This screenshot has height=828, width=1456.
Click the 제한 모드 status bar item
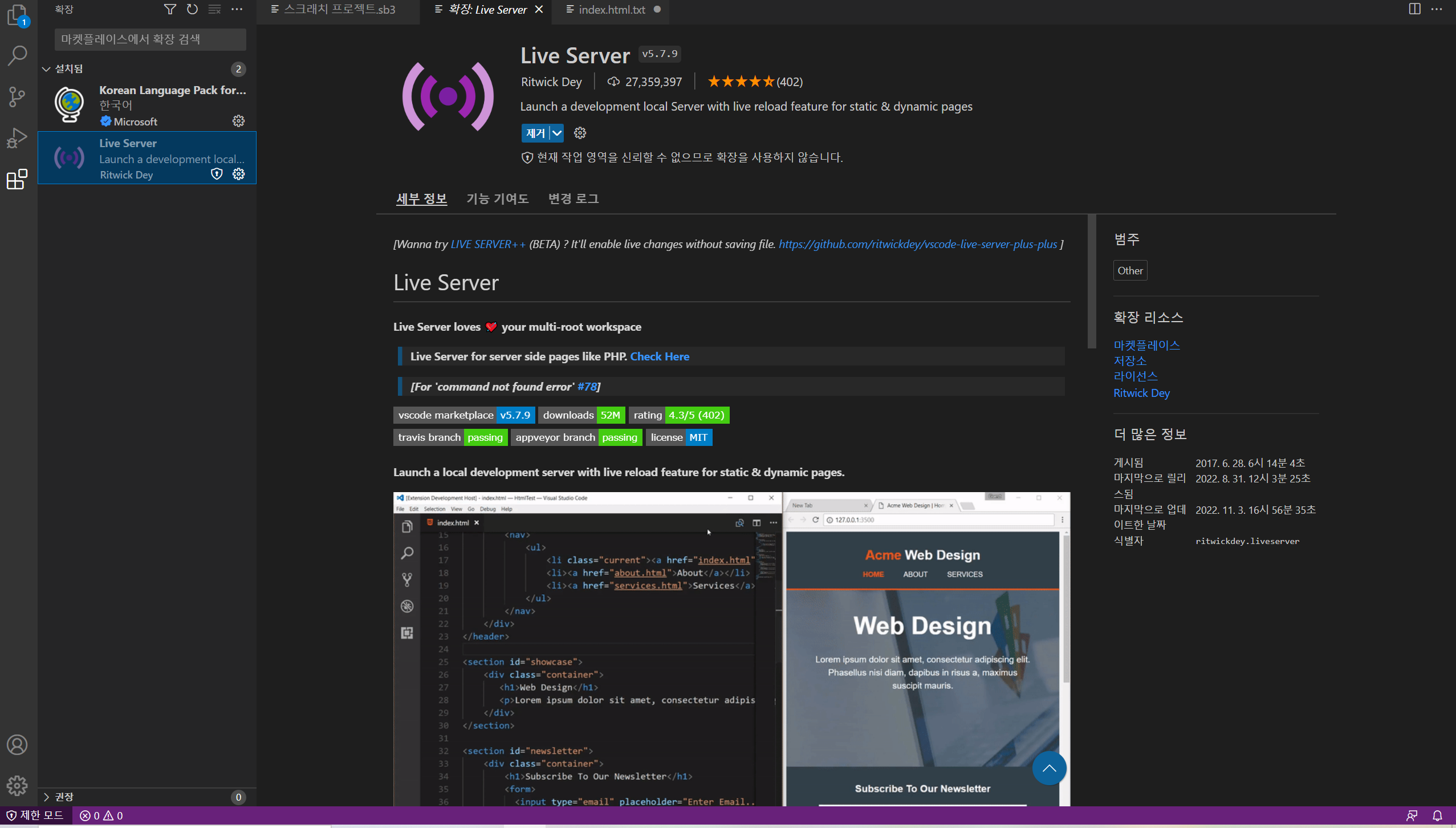coord(35,815)
